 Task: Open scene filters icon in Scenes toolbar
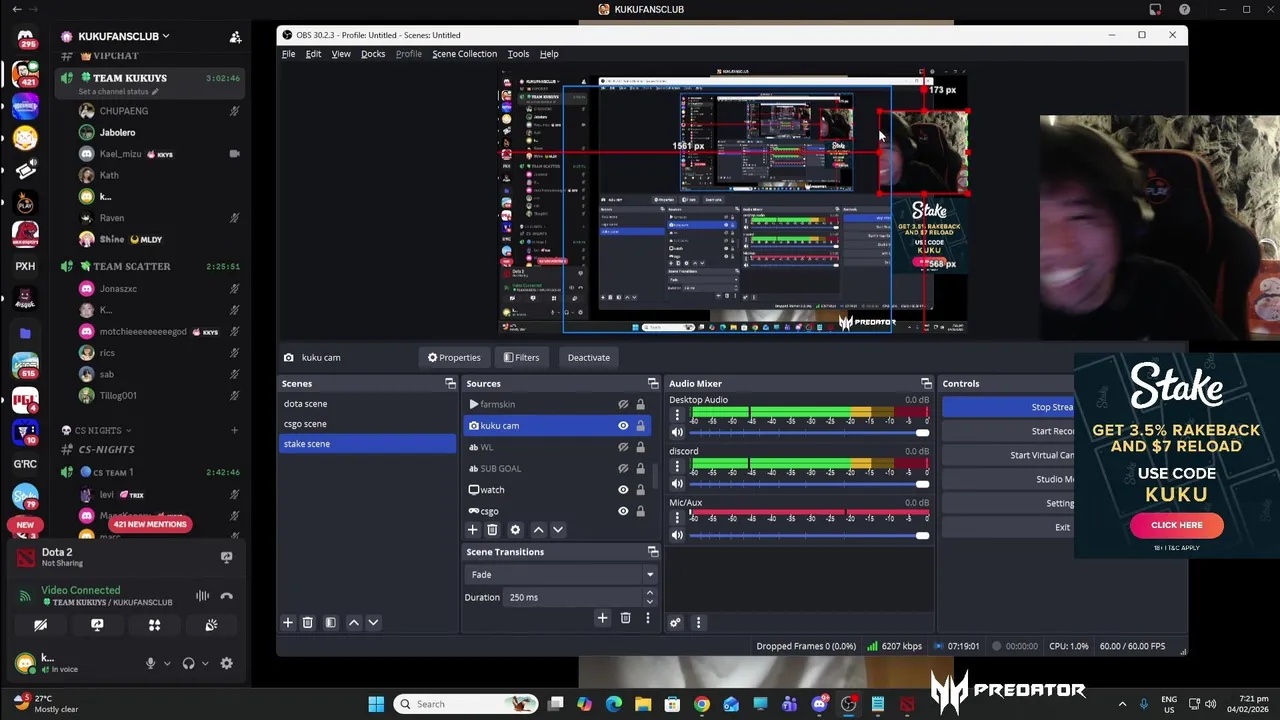(x=330, y=622)
